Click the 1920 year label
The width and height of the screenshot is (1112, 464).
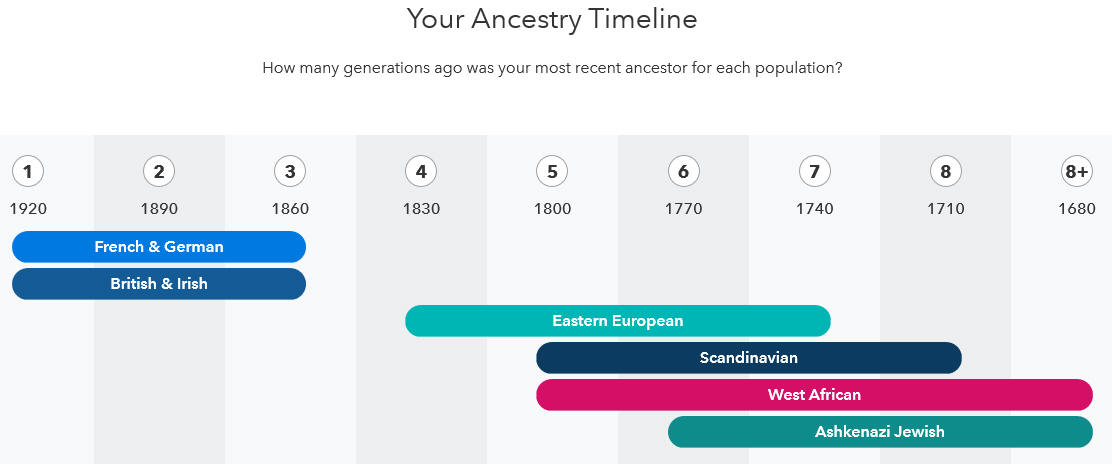point(28,209)
